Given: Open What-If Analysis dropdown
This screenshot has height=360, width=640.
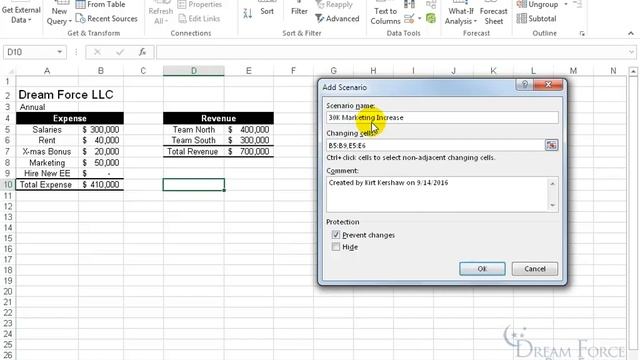Looking at the screenshot, I should [461, 16].
